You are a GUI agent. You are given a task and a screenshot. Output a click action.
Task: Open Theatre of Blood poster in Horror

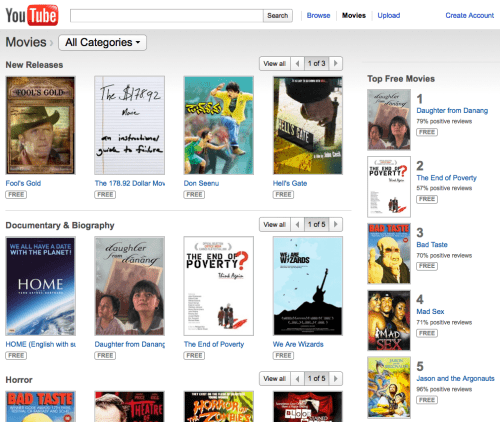tap(130, 407)
